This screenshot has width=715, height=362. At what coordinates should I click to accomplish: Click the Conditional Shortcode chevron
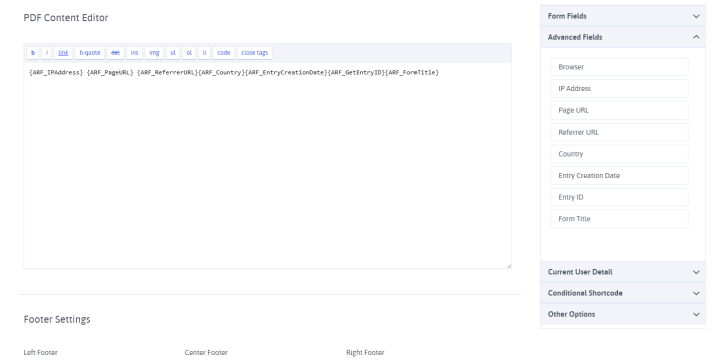click(696, 293)
